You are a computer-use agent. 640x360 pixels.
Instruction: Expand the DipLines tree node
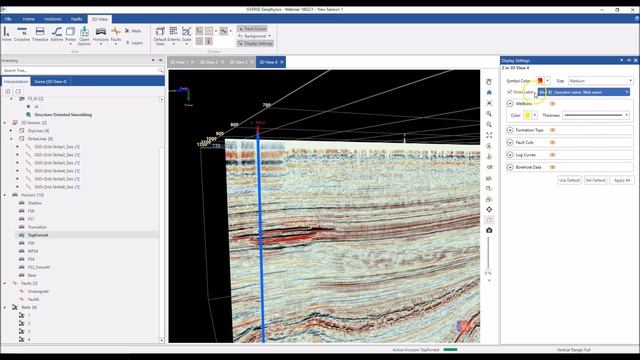pyautogui.click(x=11, y=131)
